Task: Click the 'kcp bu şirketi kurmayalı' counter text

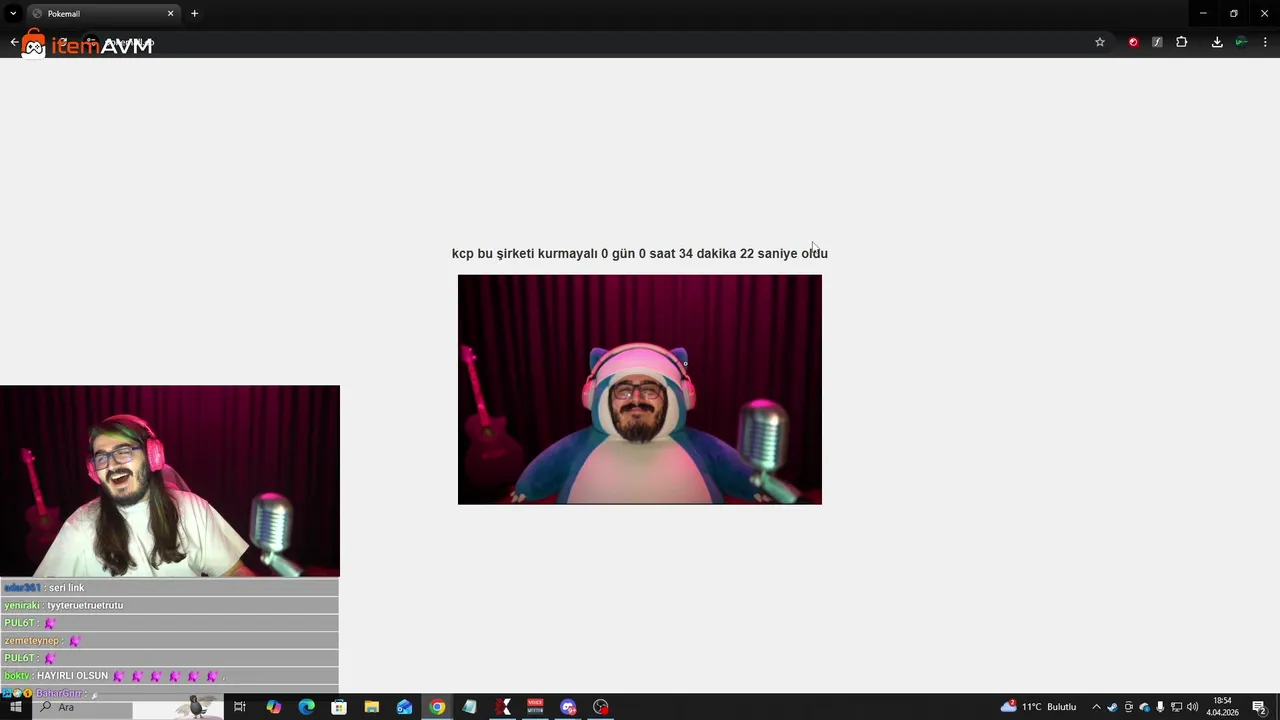Action: click(640, 253)
